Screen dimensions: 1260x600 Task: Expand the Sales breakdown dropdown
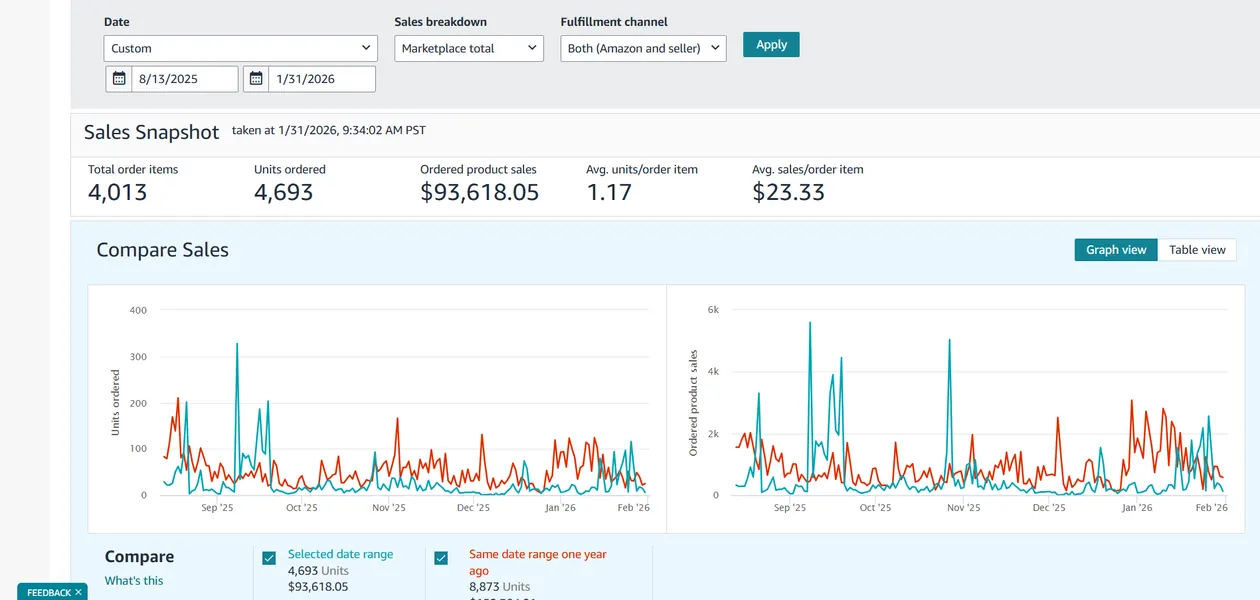(x=469, y=48)
